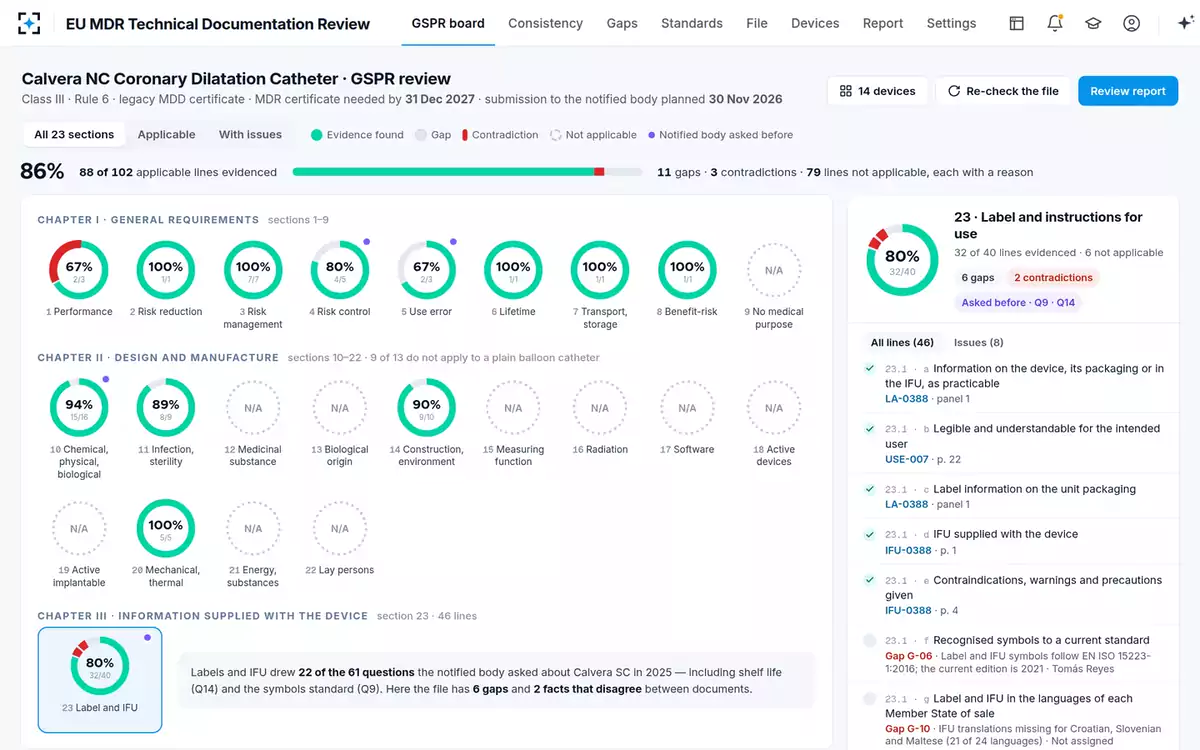Screen dimensions: 1200x750
Task: Click the 80% section 23 summary ring
Action: coord(903,259)
